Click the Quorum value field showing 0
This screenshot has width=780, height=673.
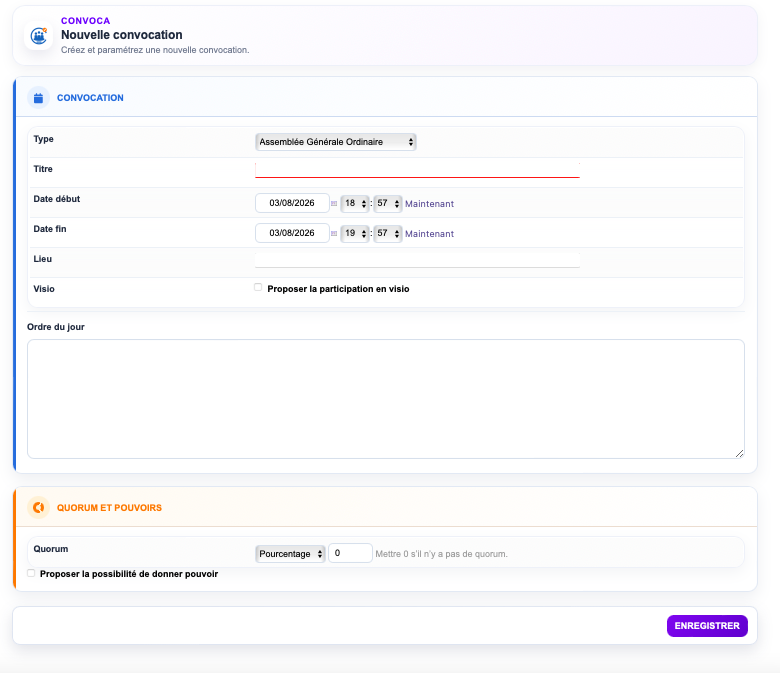350,553
